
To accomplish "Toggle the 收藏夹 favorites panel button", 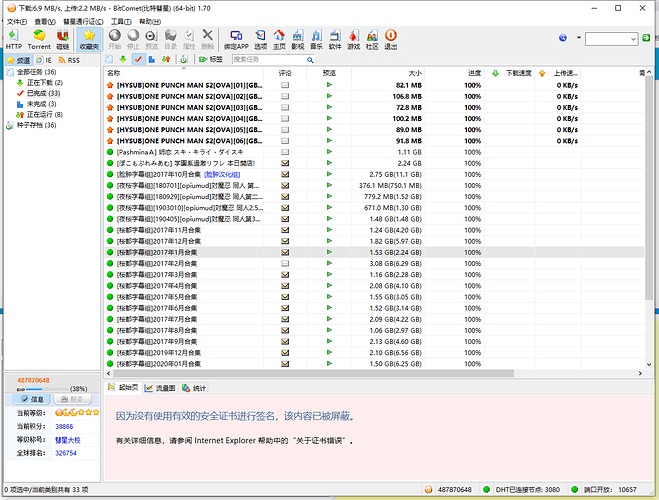I will [89, 39].
